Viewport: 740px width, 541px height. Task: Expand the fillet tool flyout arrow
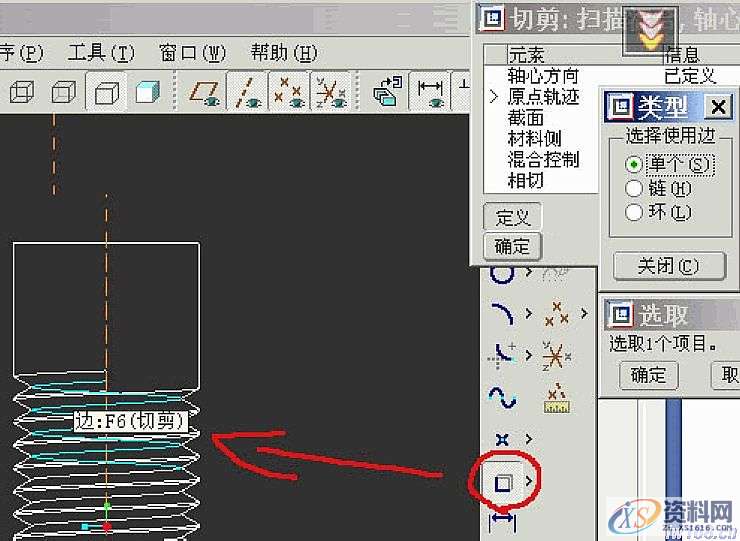pyautogui.click(x=529, y=355)
